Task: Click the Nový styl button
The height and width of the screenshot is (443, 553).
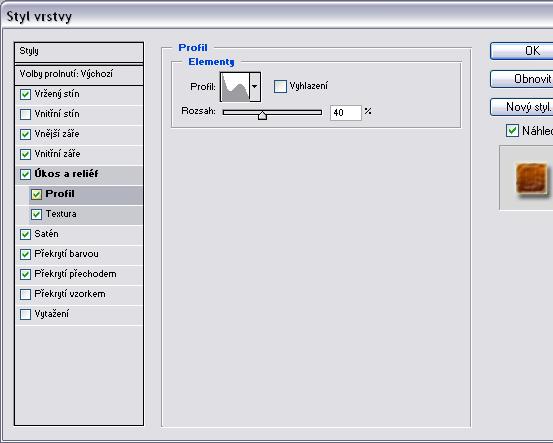Action: [x=522, y=107]
